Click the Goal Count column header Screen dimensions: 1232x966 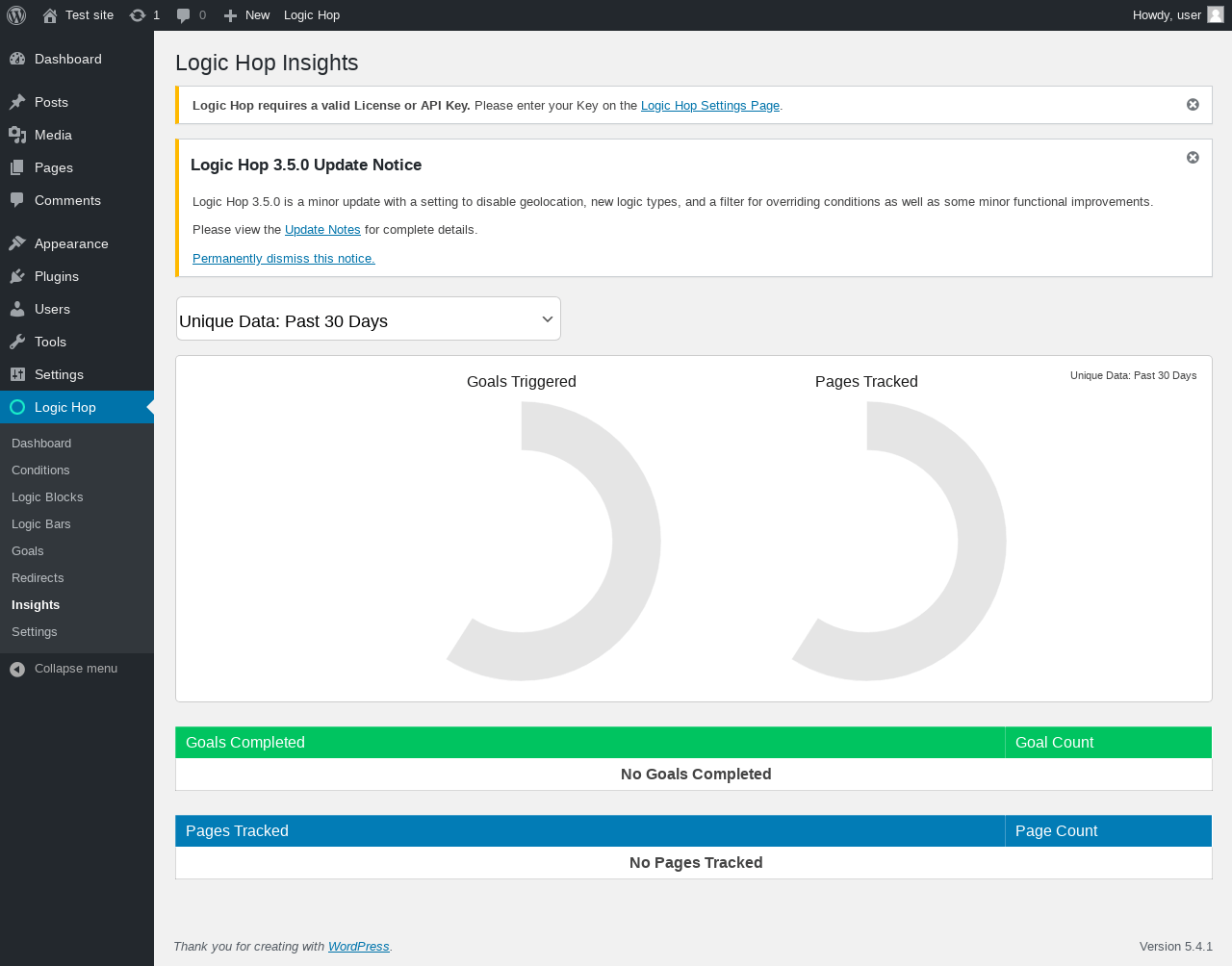click(x=1109, y=743)
